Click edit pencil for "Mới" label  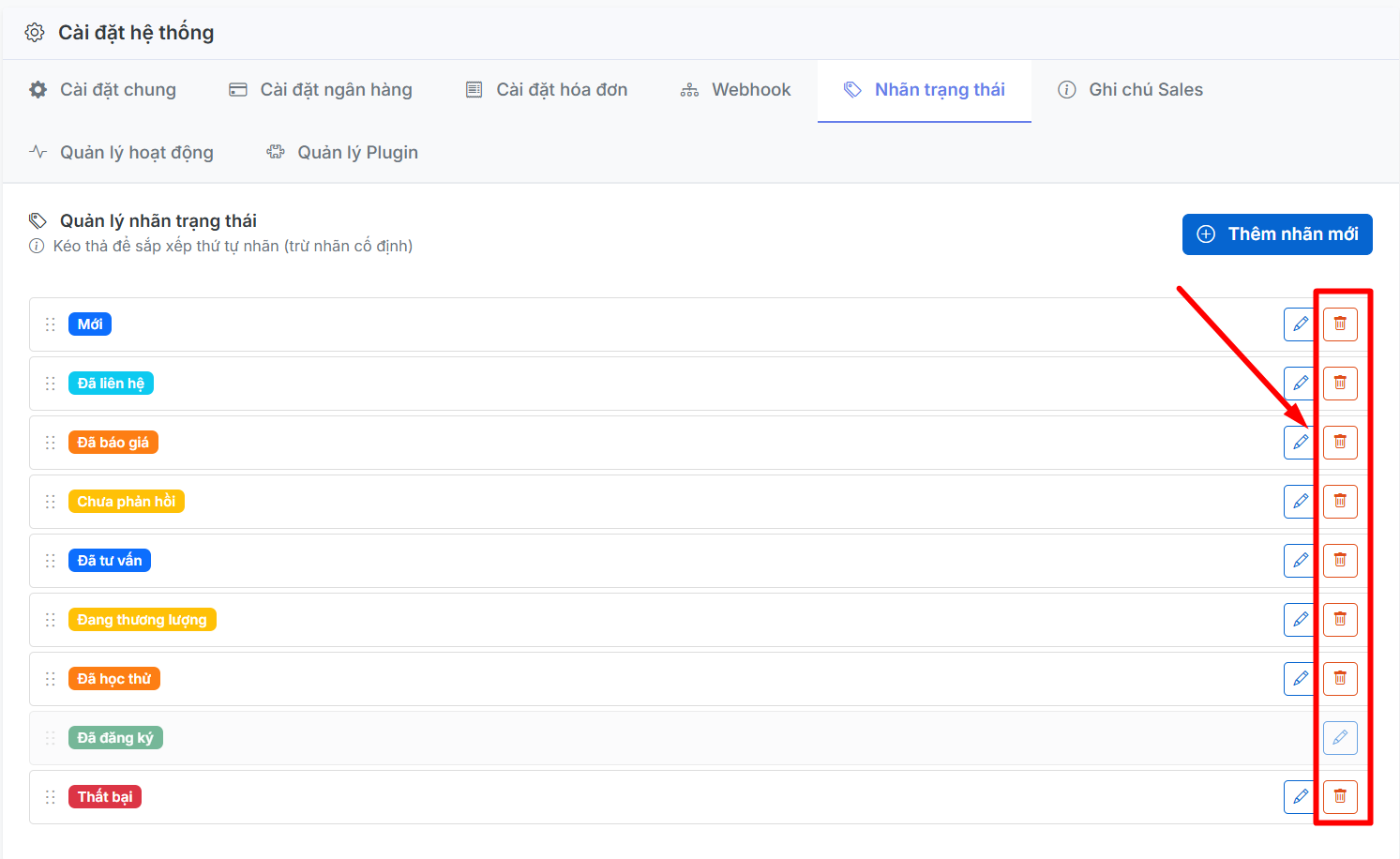tap(1300, 324)
